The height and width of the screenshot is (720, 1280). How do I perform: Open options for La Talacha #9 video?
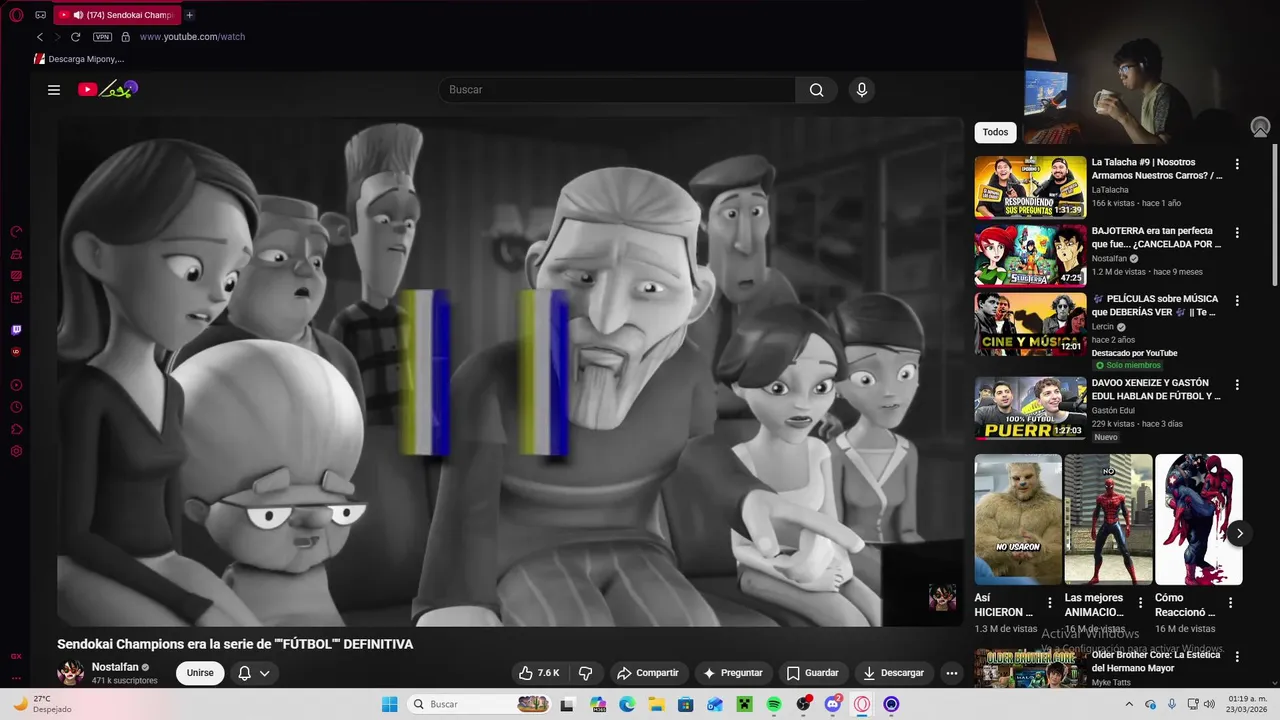1237,164
